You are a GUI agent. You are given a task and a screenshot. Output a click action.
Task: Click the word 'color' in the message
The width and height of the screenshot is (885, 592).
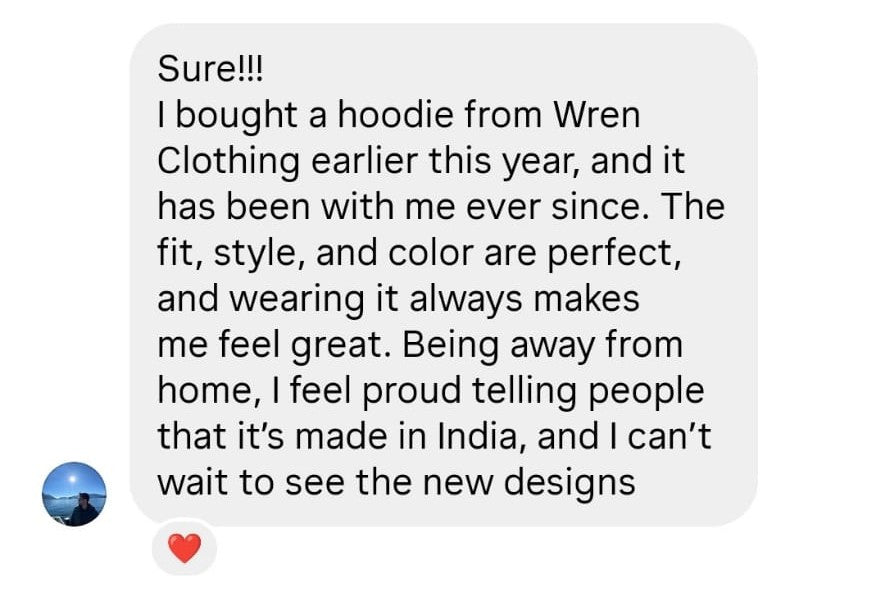(x=431, y=253)
